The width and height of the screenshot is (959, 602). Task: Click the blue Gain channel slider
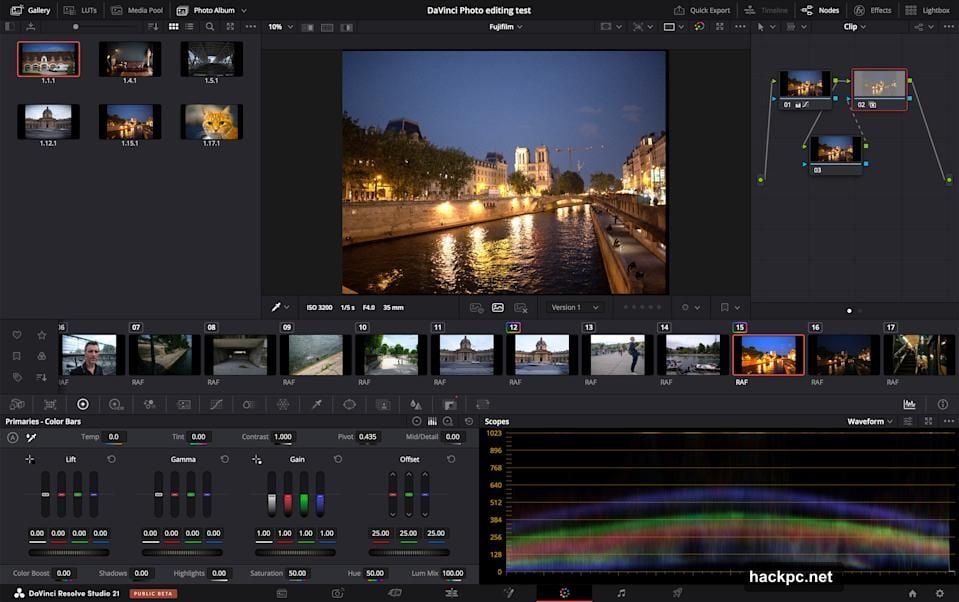coord(320,498)
